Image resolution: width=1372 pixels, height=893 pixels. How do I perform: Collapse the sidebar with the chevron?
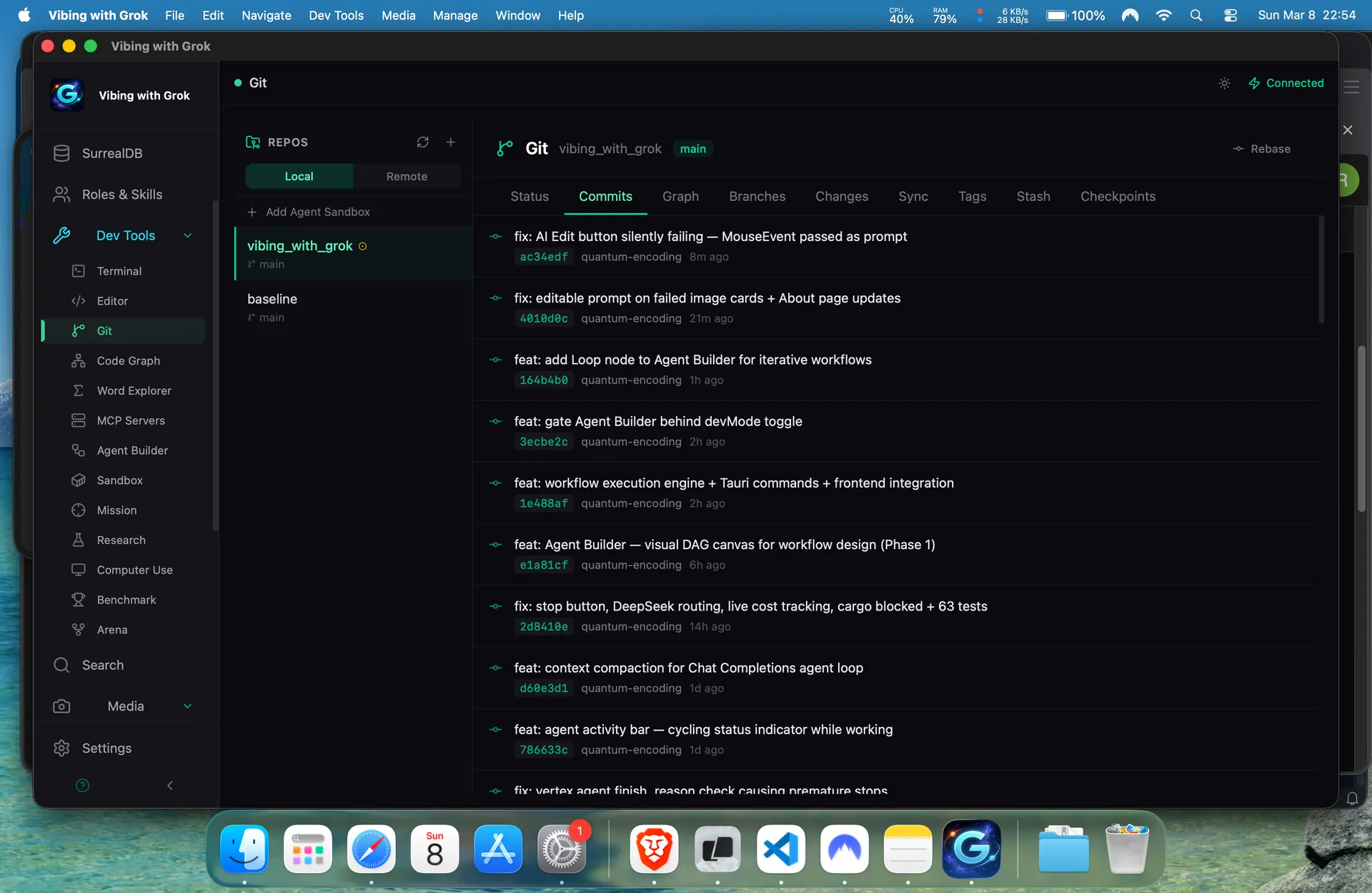point(169,785)
